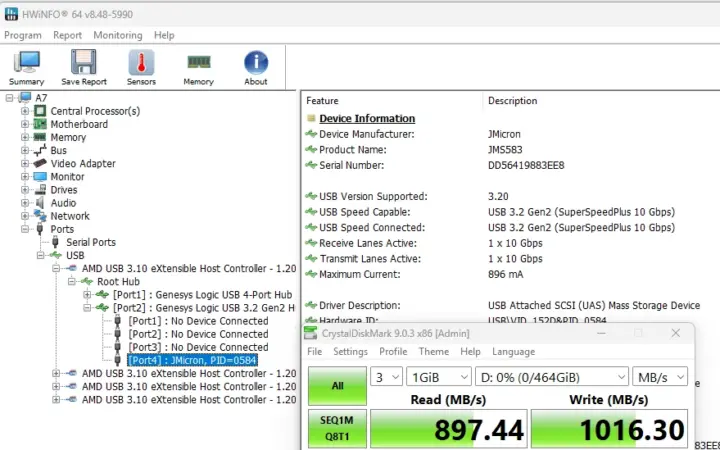Select the Bus tree icon
The height and width of the screenshot is (450, 720).
coord(40,150)
